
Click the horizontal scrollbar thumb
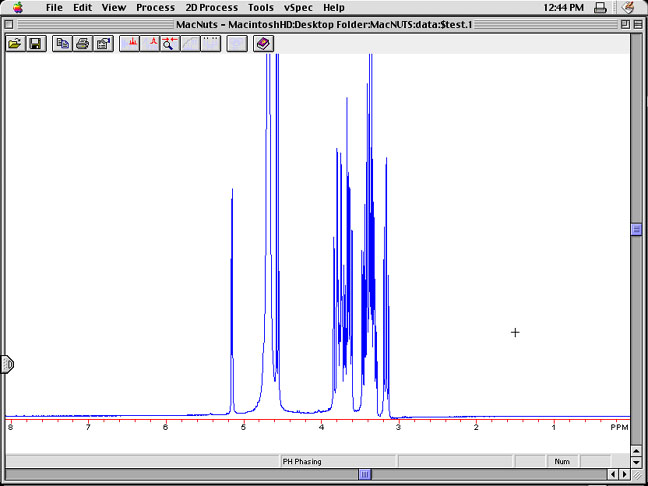[366, 475]
